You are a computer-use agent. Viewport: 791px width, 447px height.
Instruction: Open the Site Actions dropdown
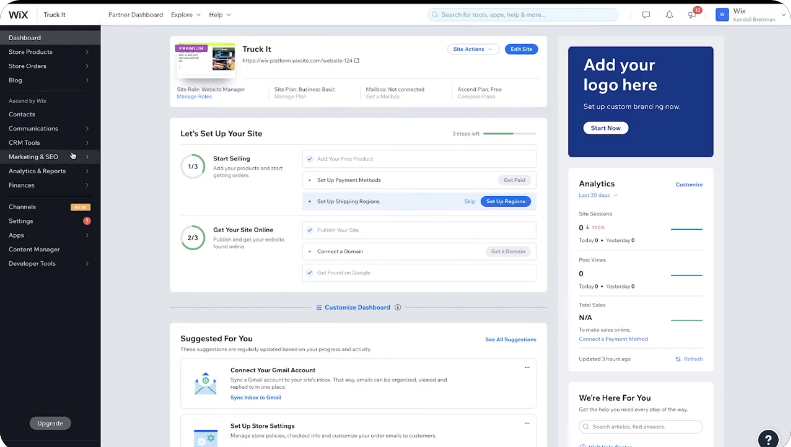coord(473,49)
